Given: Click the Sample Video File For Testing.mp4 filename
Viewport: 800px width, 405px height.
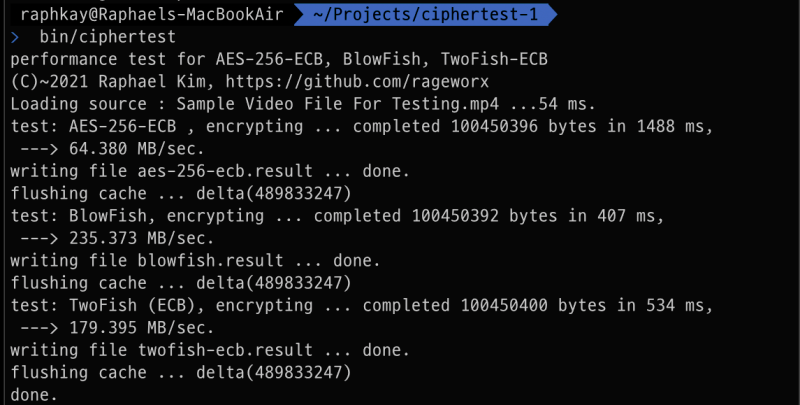Looking at the screenshot, I should tap(337, 104).
